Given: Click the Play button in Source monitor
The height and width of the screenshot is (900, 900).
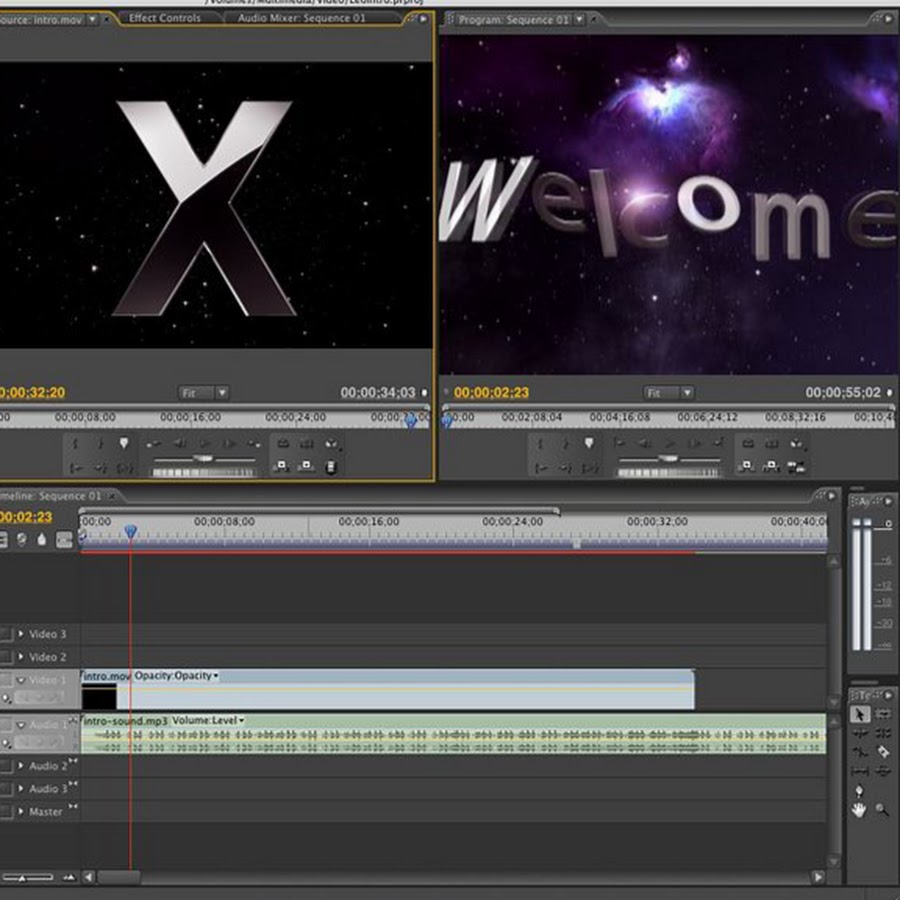Looking at the screenshot, I should 204,444.
